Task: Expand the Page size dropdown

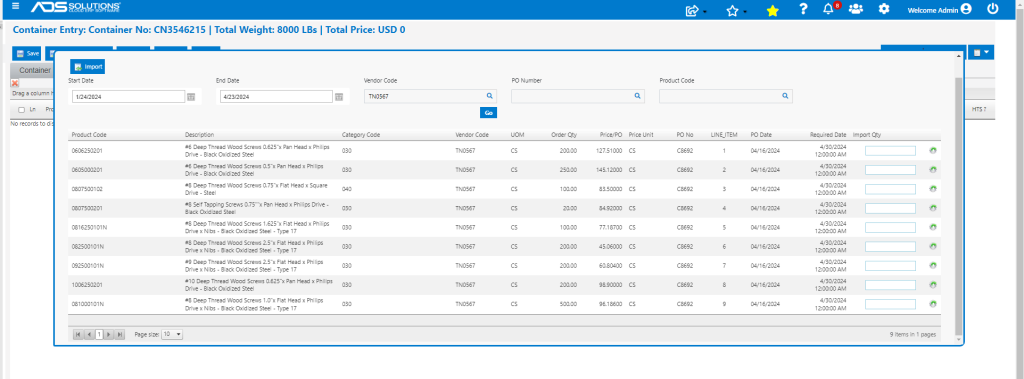Action: 172,334
